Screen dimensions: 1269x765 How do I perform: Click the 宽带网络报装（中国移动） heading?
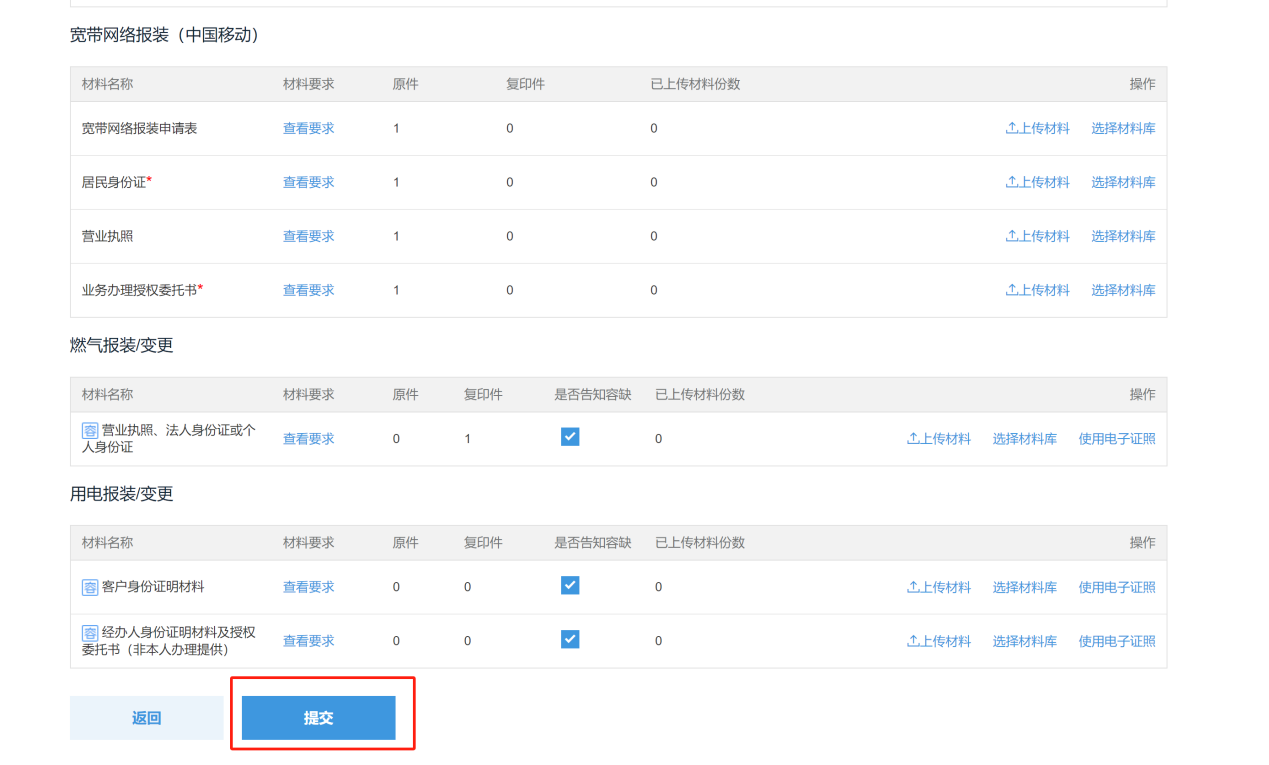[165, 35]
